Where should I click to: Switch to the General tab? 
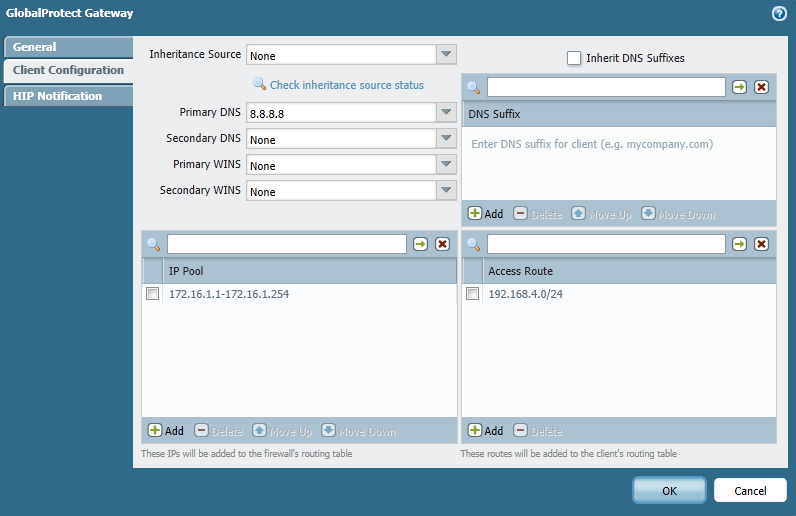tap(69, 47)
